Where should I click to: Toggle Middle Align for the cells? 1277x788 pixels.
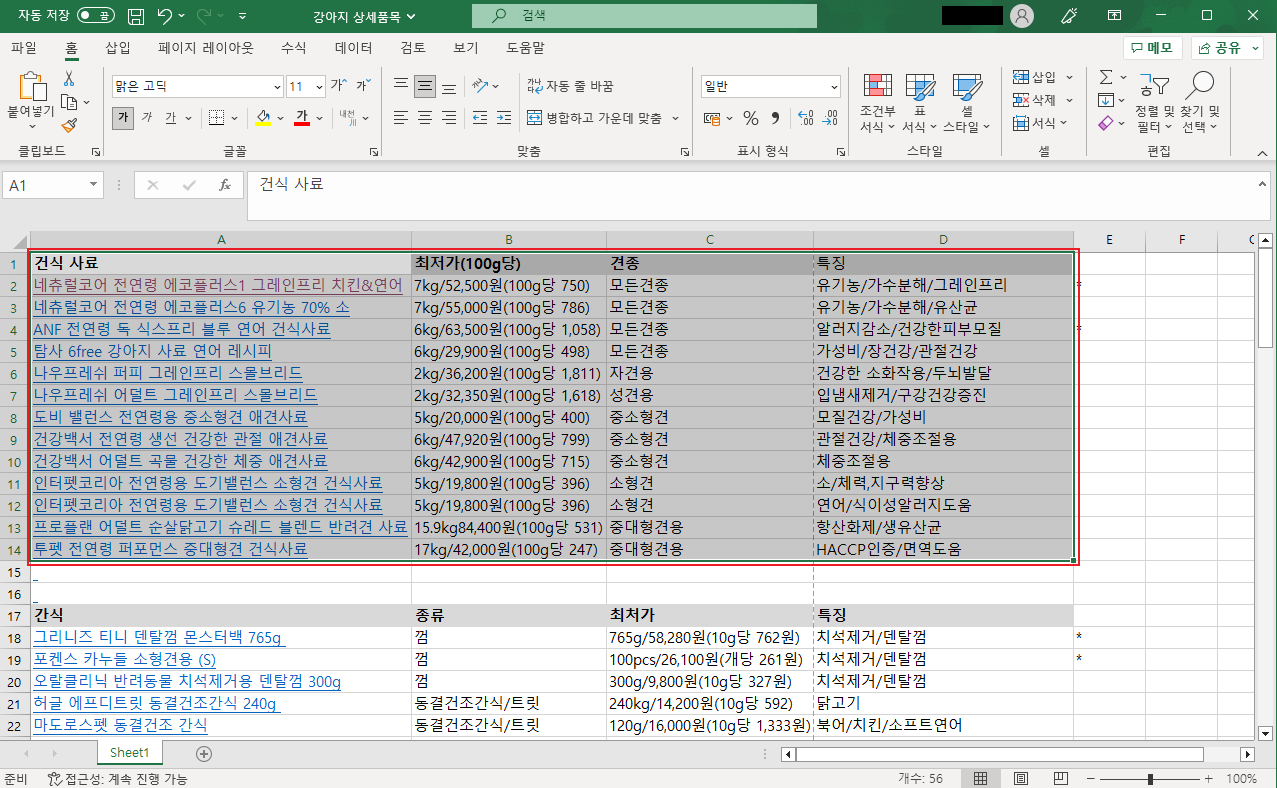coord(425,86)
